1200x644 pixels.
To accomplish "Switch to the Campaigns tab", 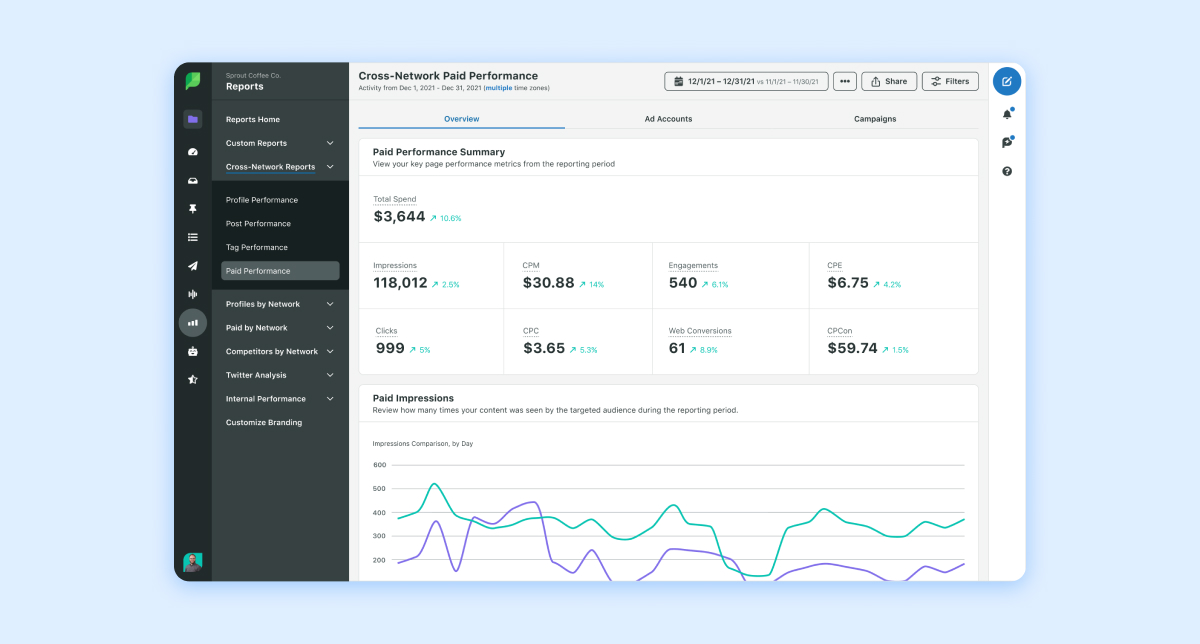I will 875,119.
